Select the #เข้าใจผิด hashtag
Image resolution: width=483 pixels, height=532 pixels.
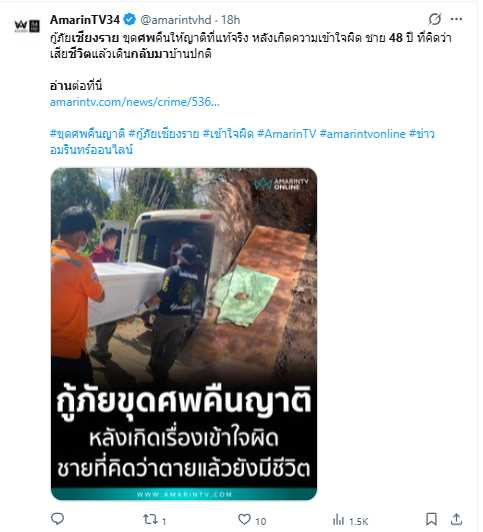click(228, 134)
